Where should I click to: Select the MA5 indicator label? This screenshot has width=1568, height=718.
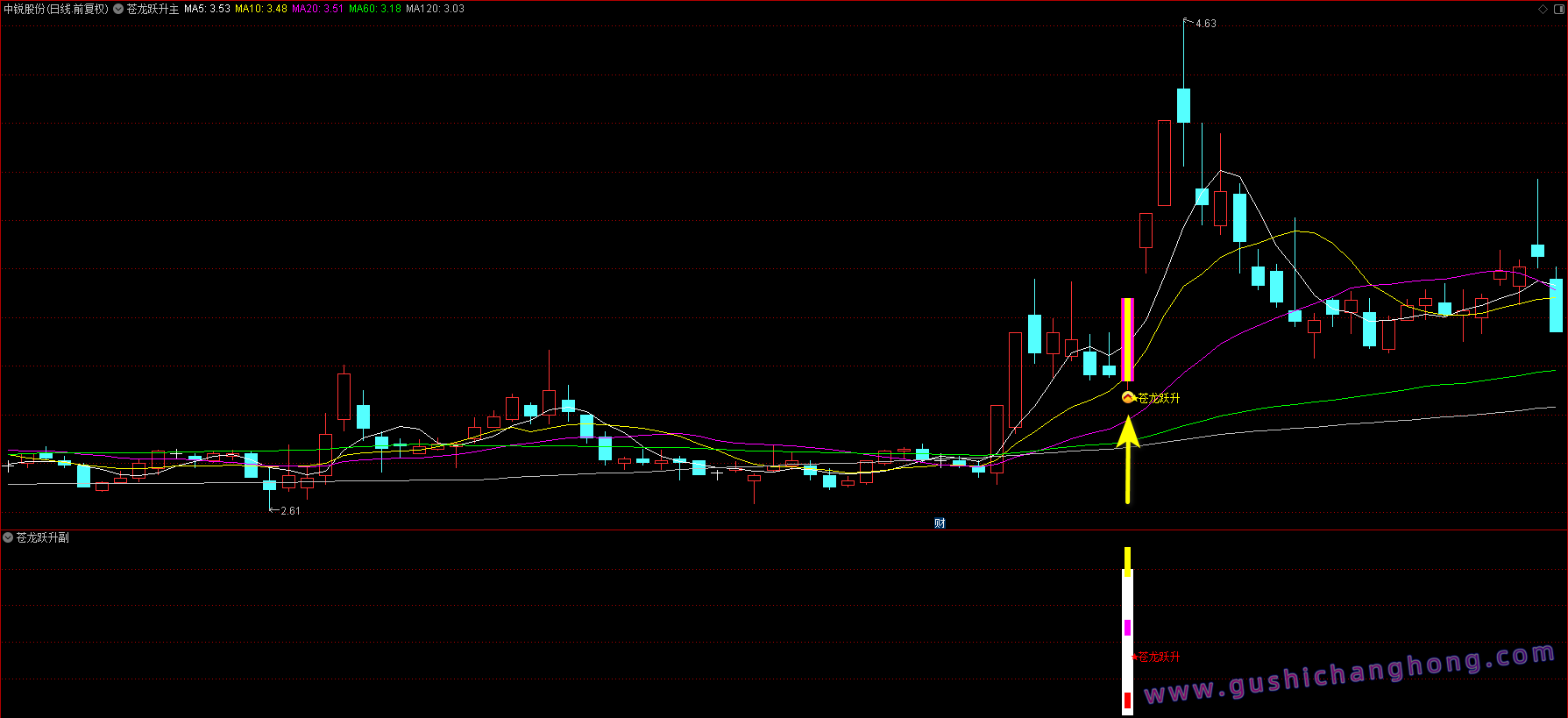pos(207,9)
